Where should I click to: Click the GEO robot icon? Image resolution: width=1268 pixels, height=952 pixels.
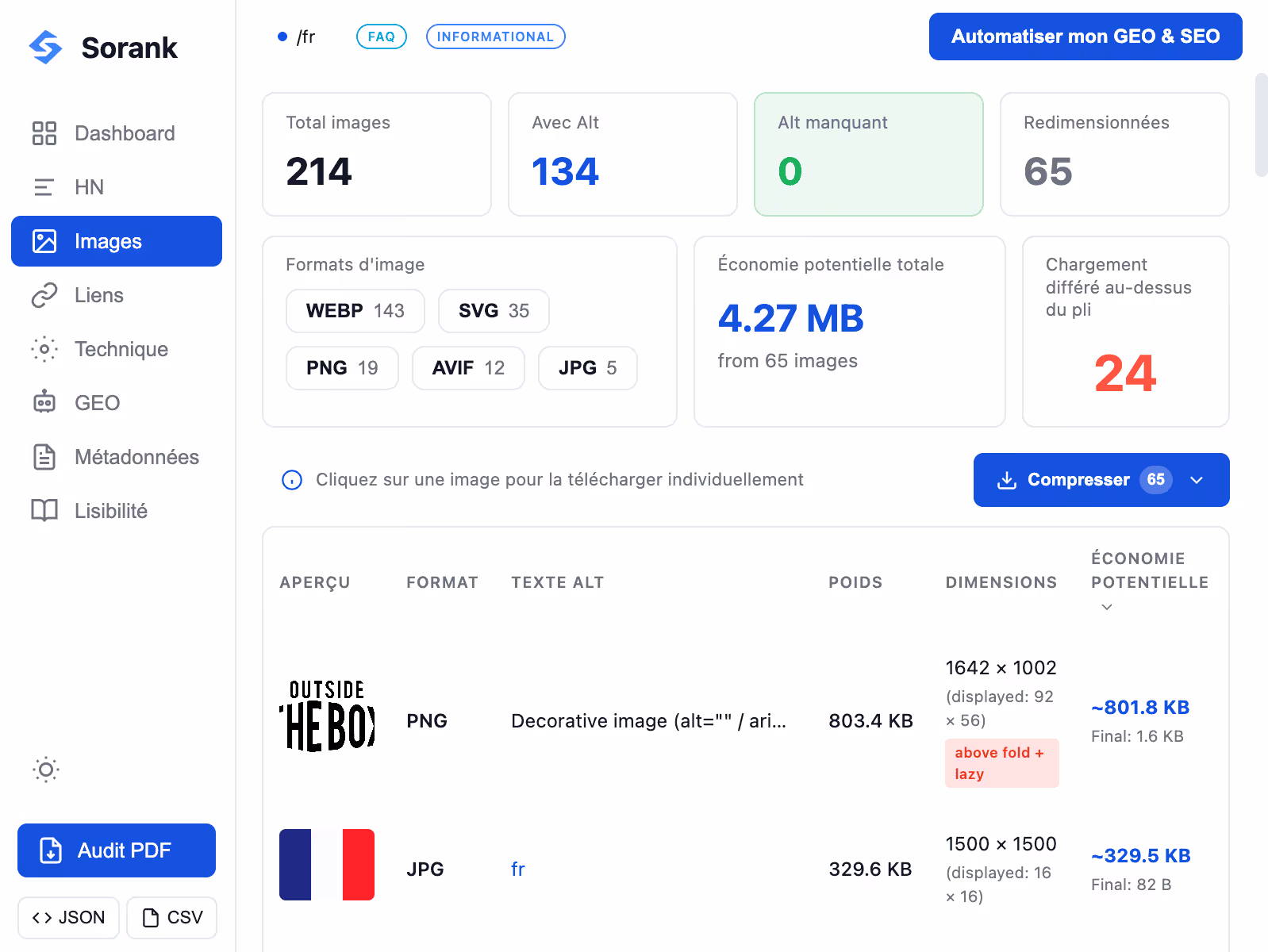44,402
